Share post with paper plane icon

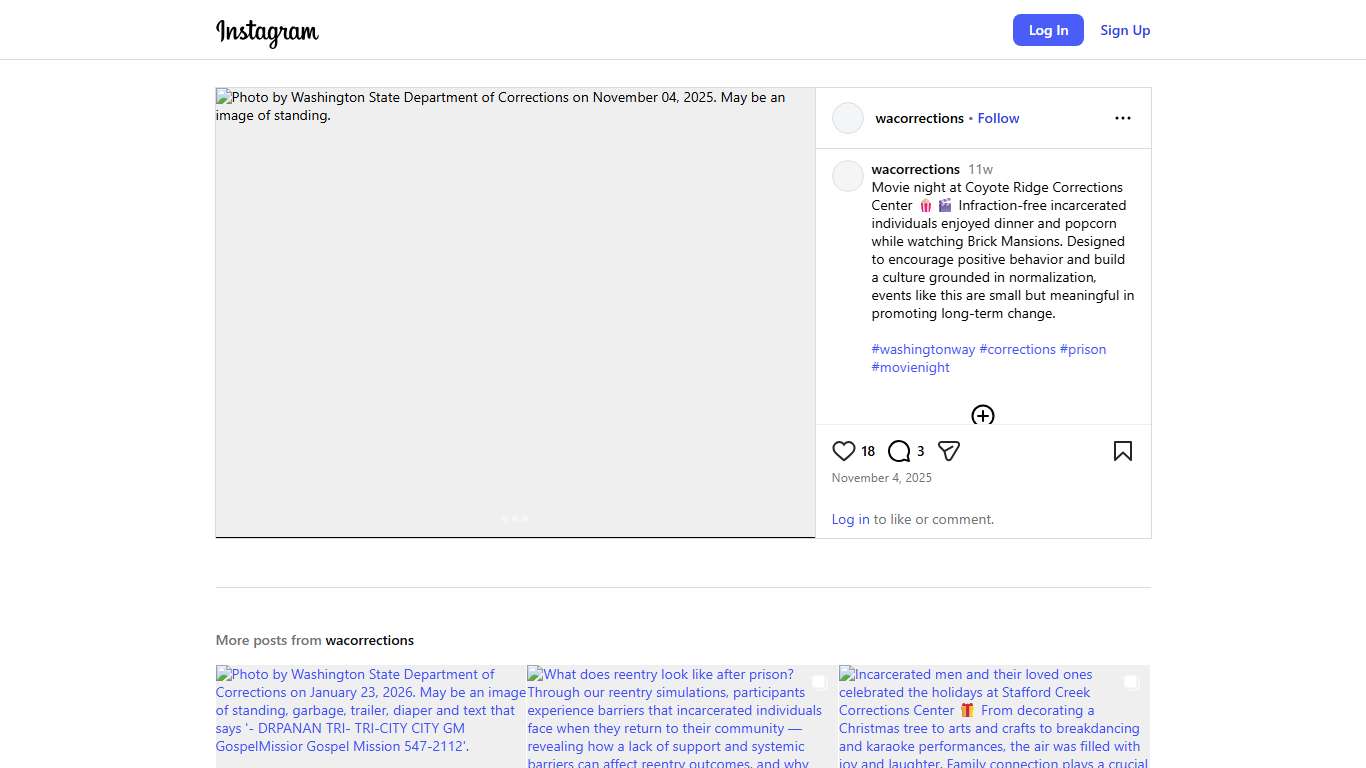tap(949, 451)
